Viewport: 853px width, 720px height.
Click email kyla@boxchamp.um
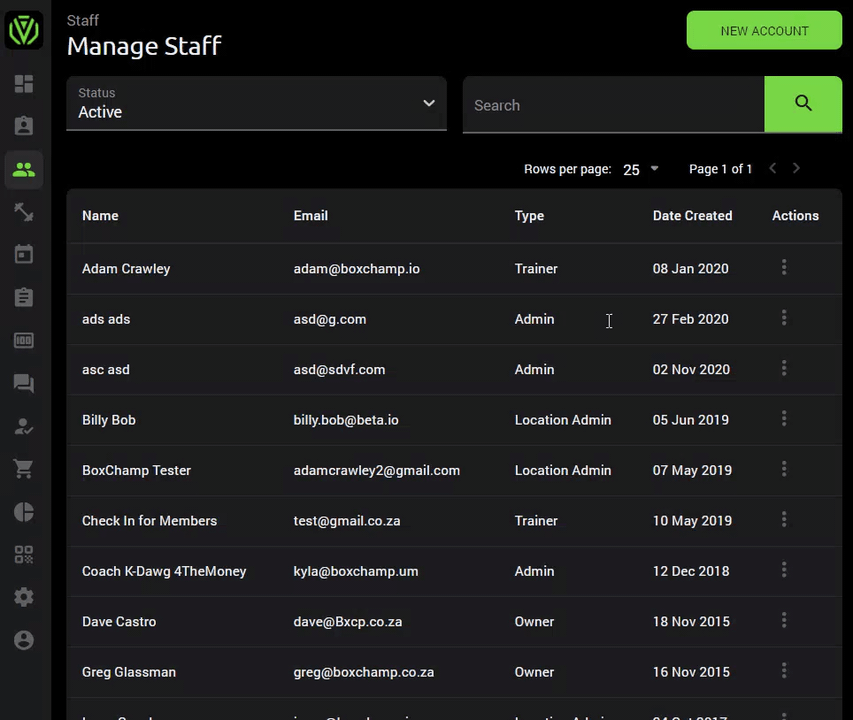356,572
